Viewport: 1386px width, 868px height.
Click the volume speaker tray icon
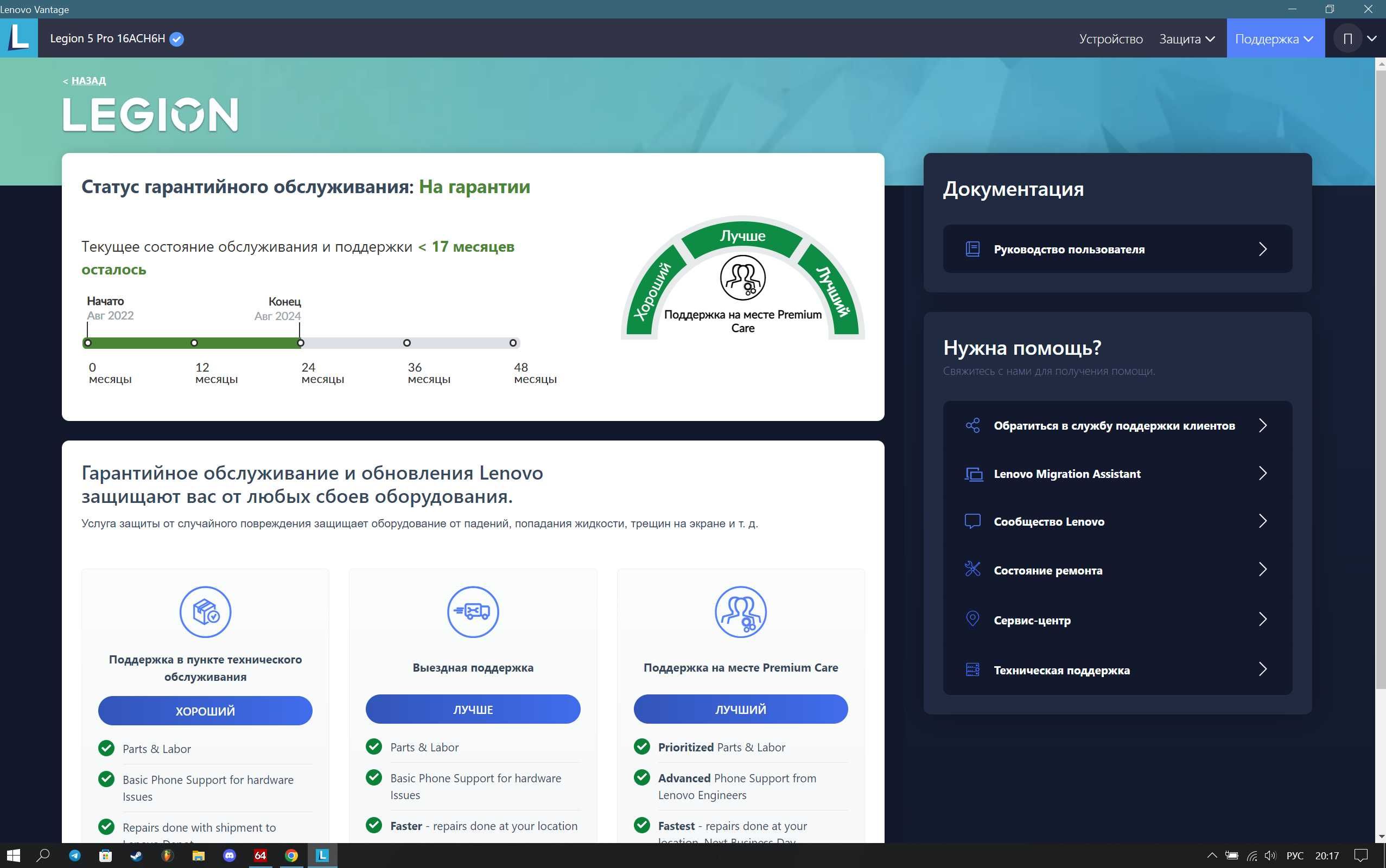point(1270,856)
